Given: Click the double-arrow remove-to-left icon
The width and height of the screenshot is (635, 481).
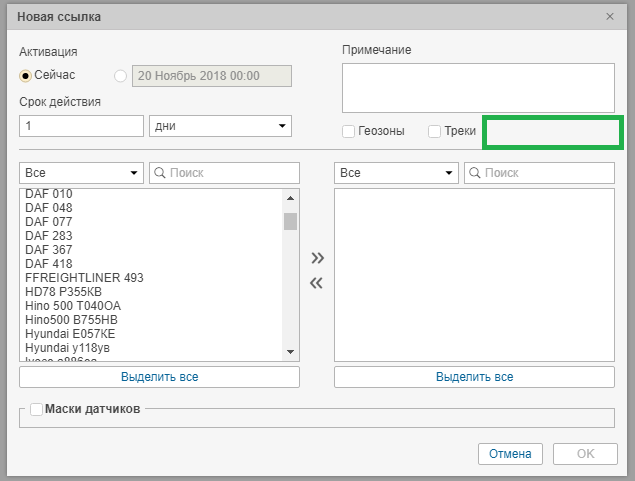Looking at the screenshot, I should pyautogui.click(x=317, y=283).
